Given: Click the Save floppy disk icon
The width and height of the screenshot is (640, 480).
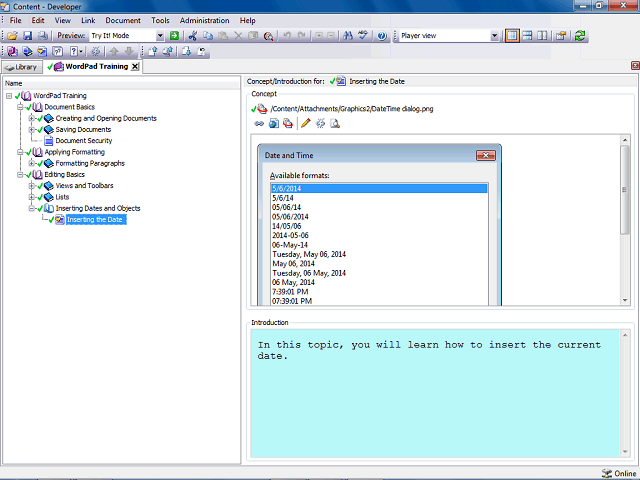Looking at the screenshot, I should pos(27,36).
